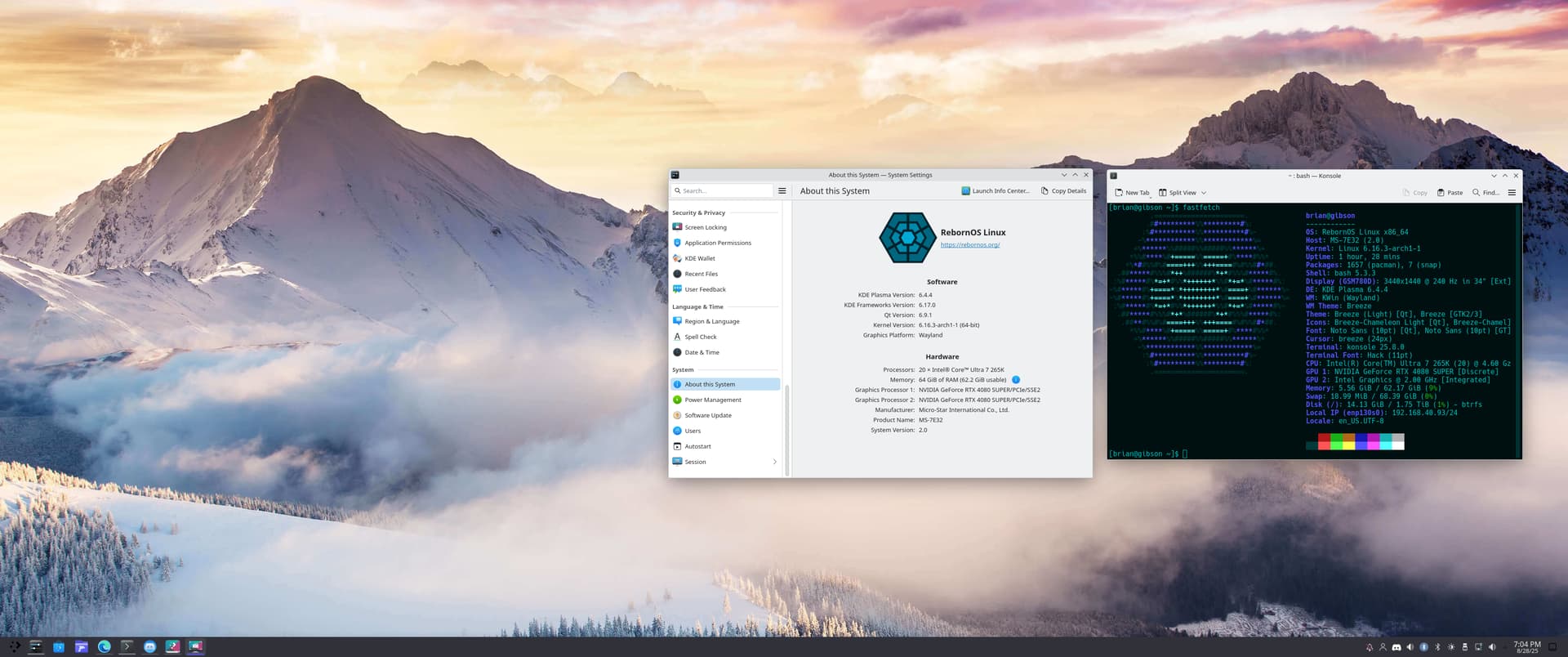
Task: Open Bluetooth tray settings
Action: coord(1437,647)
